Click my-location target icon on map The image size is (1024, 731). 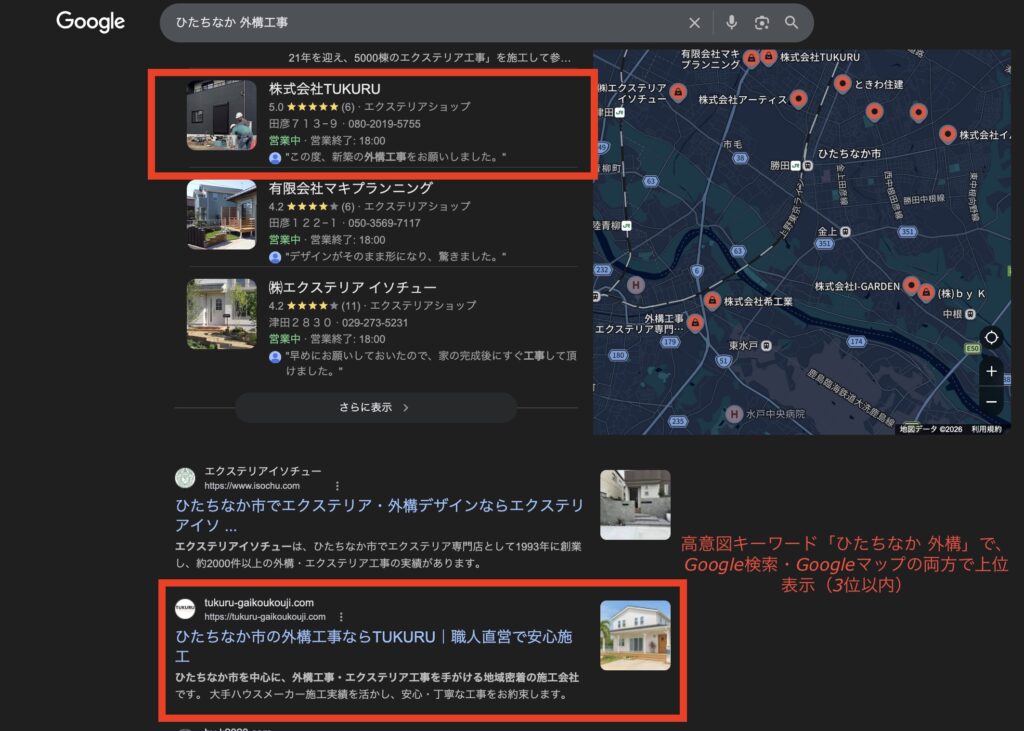pos(991,337)
